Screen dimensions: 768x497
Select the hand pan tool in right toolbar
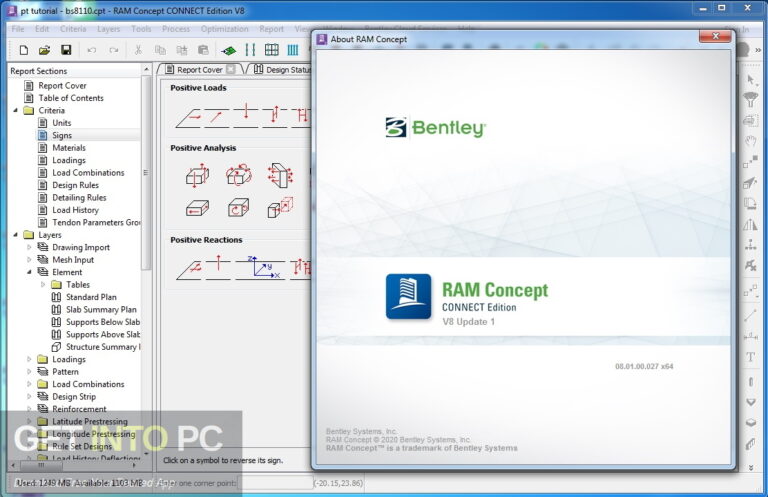pyautogui.click(x=750, y=142)
